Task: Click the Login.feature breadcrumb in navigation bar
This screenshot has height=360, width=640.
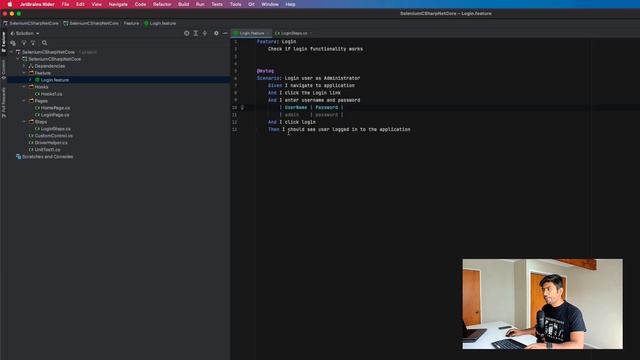Action: (160, 23)
